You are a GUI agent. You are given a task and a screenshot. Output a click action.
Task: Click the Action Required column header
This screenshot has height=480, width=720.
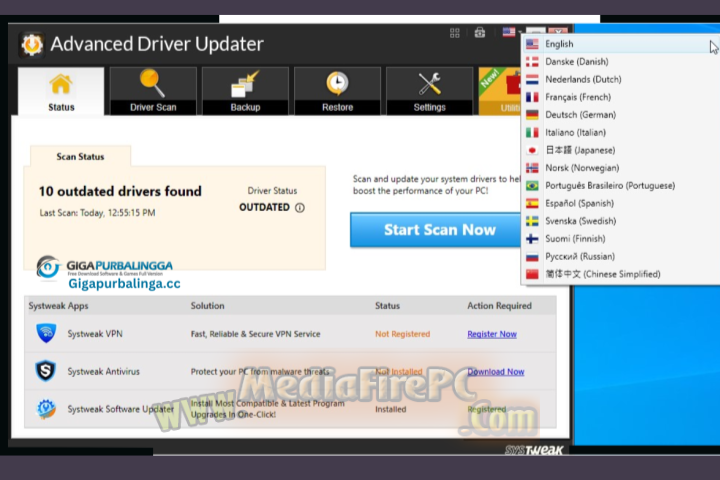[x=499, y=306]
